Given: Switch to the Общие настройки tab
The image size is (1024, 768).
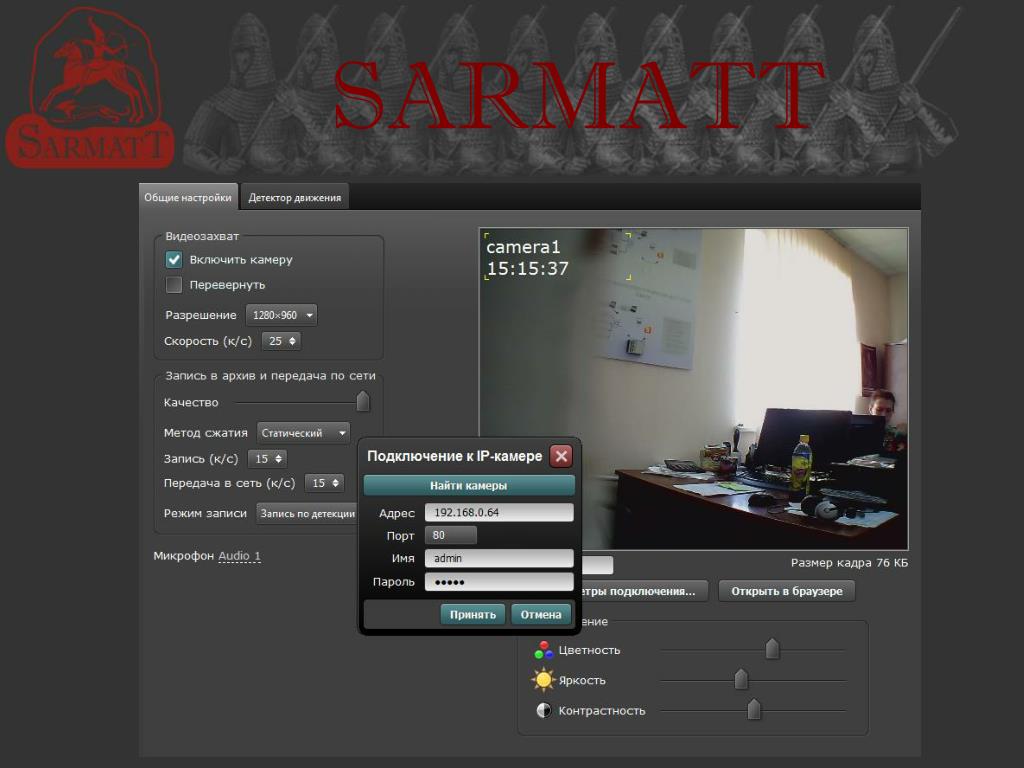Looking at the screenshot, I should coord(188,197).
